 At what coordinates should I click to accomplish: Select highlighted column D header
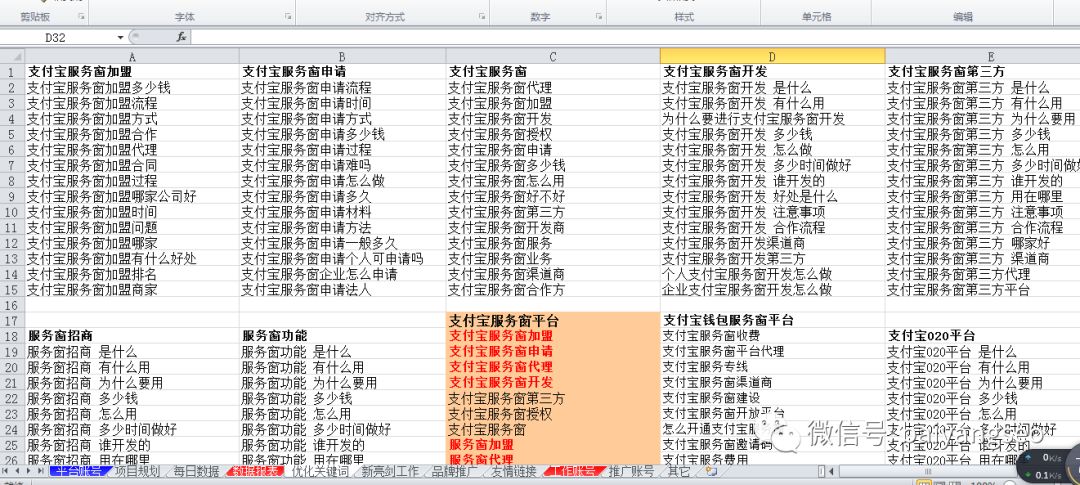(772, 56)
